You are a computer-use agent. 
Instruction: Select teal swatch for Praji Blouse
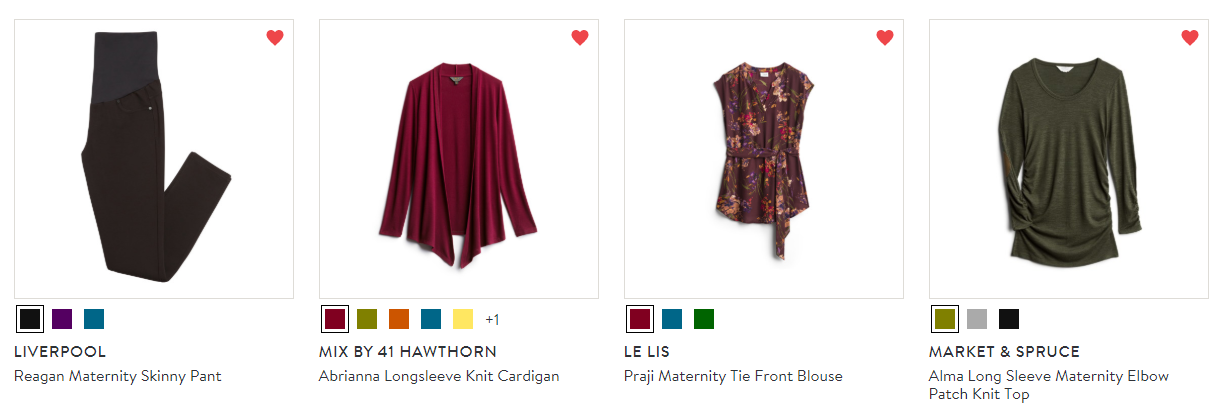[x=672, y=319]
